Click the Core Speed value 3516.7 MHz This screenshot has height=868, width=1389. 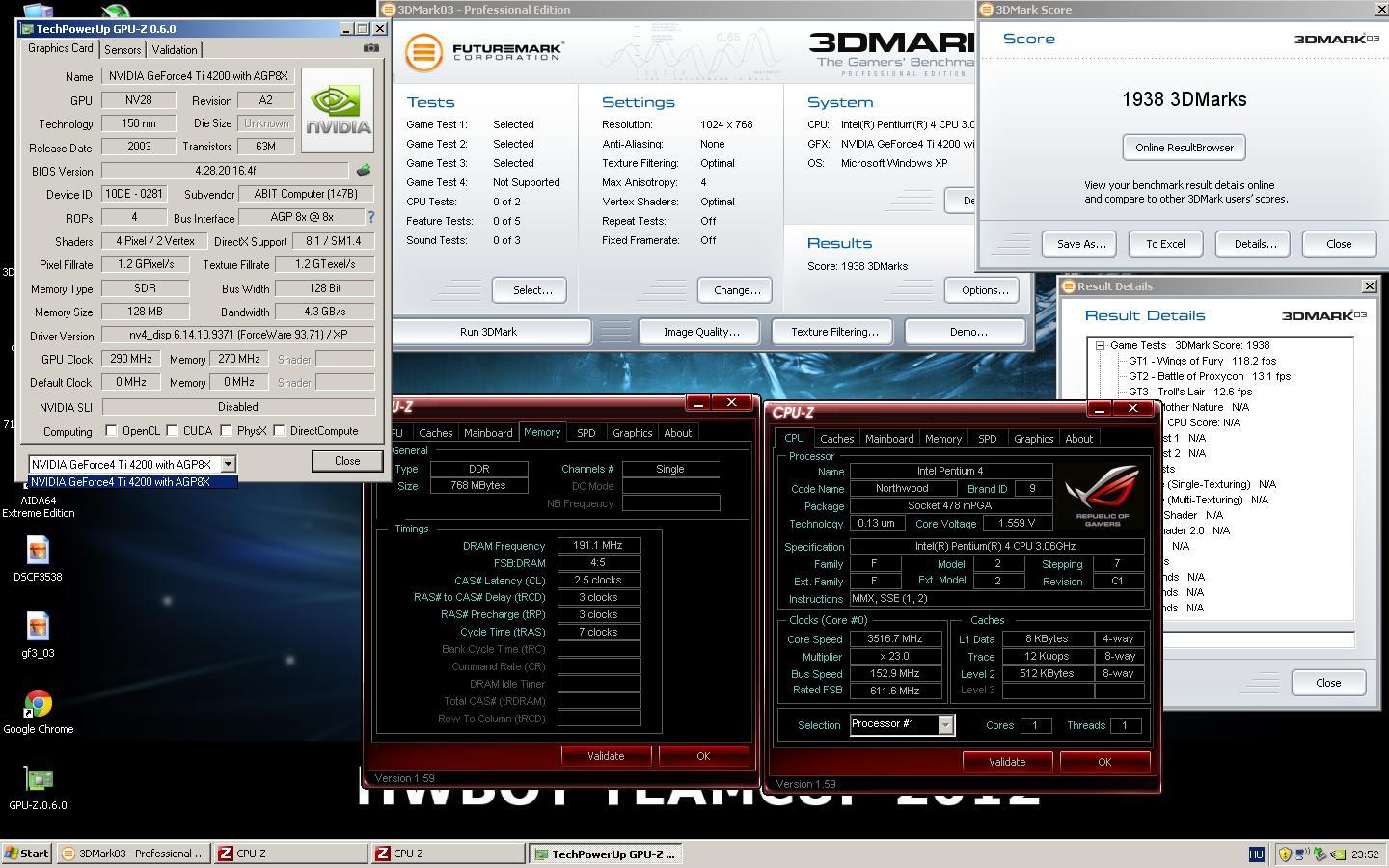[x=895, y=638]
